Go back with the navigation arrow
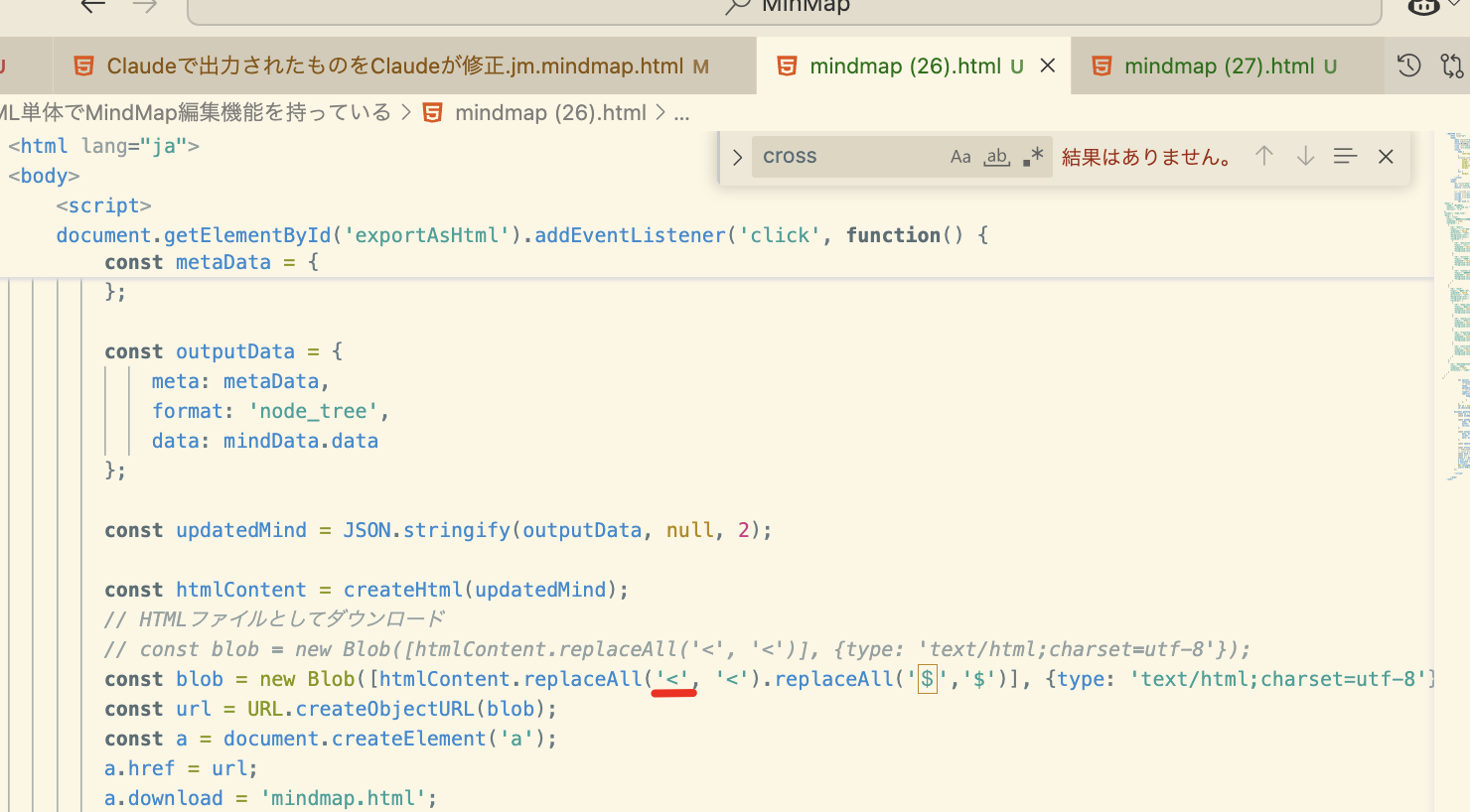Image resolution: width=1470 pixels, height=812 pixels. point(92,6)
